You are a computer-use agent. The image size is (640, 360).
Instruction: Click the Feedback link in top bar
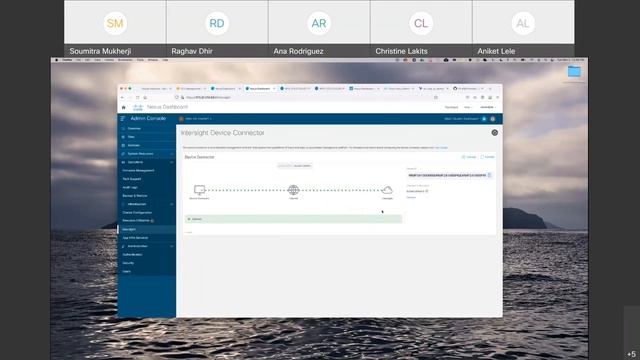[451, 107]
